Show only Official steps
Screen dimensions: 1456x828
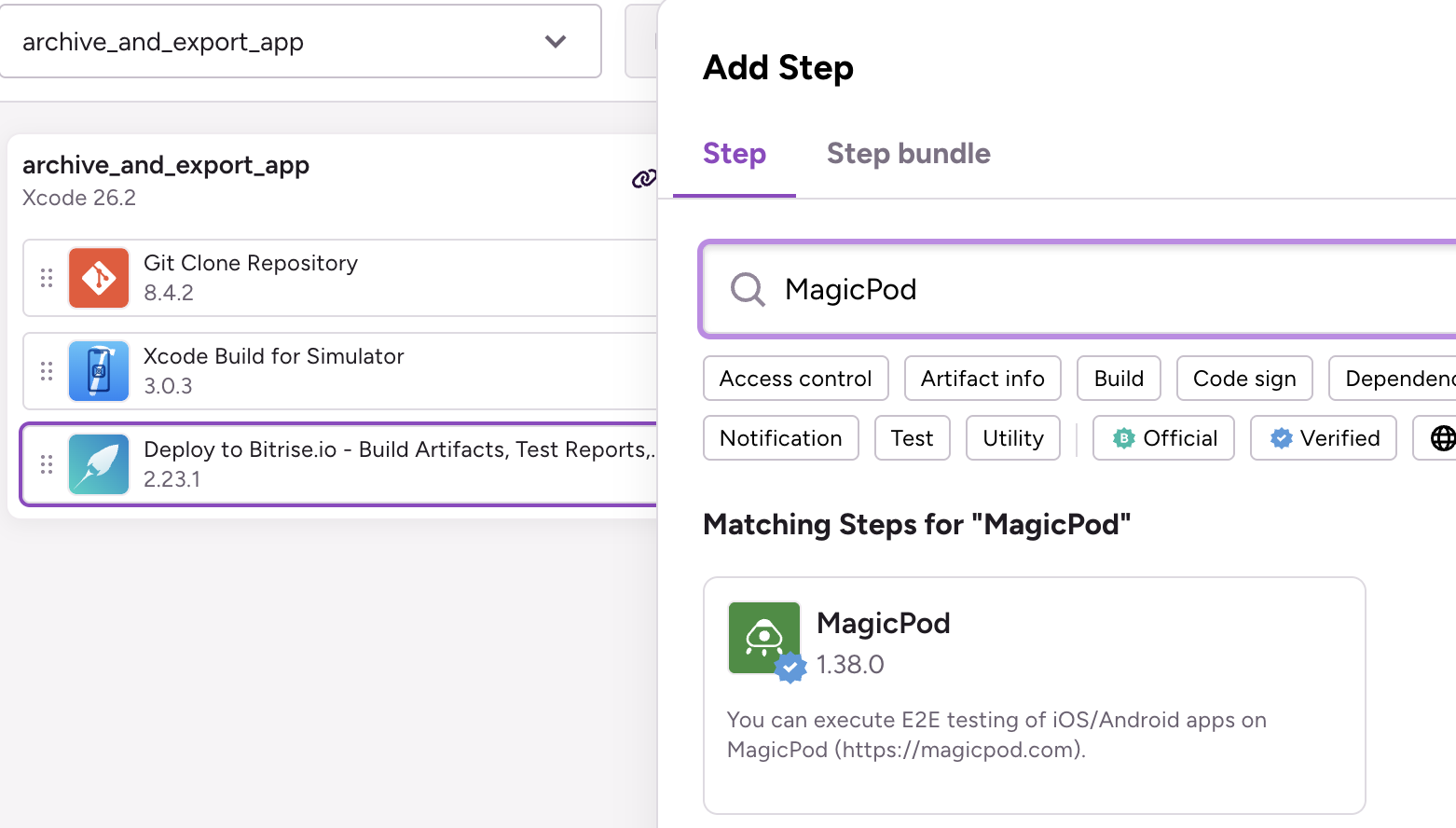pyautogui.click(x=1163, y=438)
